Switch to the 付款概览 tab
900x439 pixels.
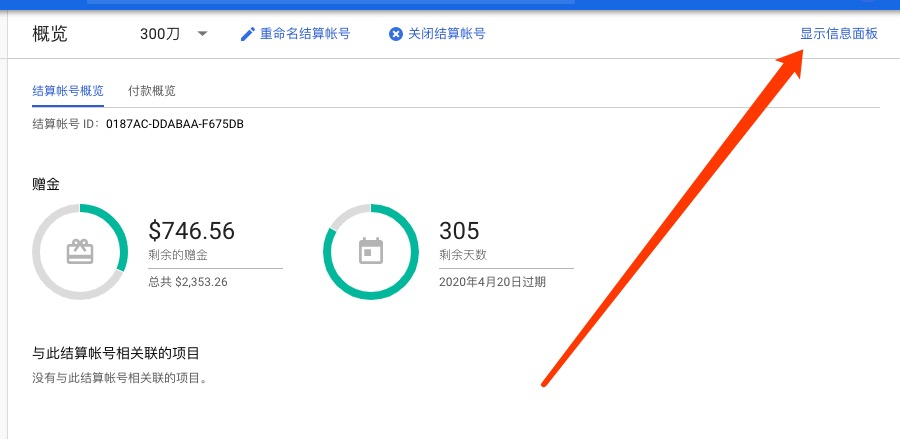[x=152, y=91]
